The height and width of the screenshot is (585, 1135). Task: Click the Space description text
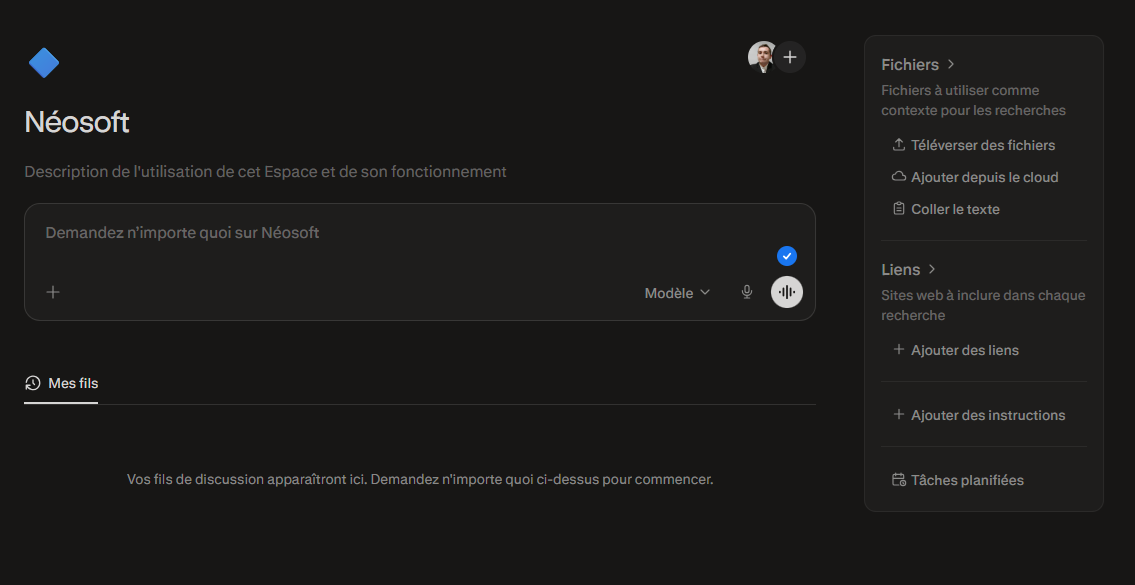(x=265, y=172)
